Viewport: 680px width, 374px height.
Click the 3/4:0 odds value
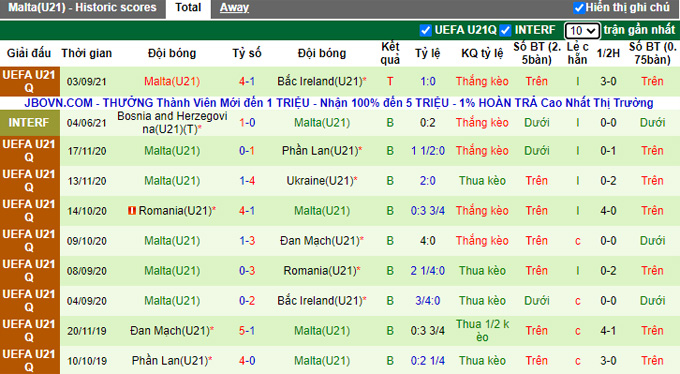(x=428, y=301)
